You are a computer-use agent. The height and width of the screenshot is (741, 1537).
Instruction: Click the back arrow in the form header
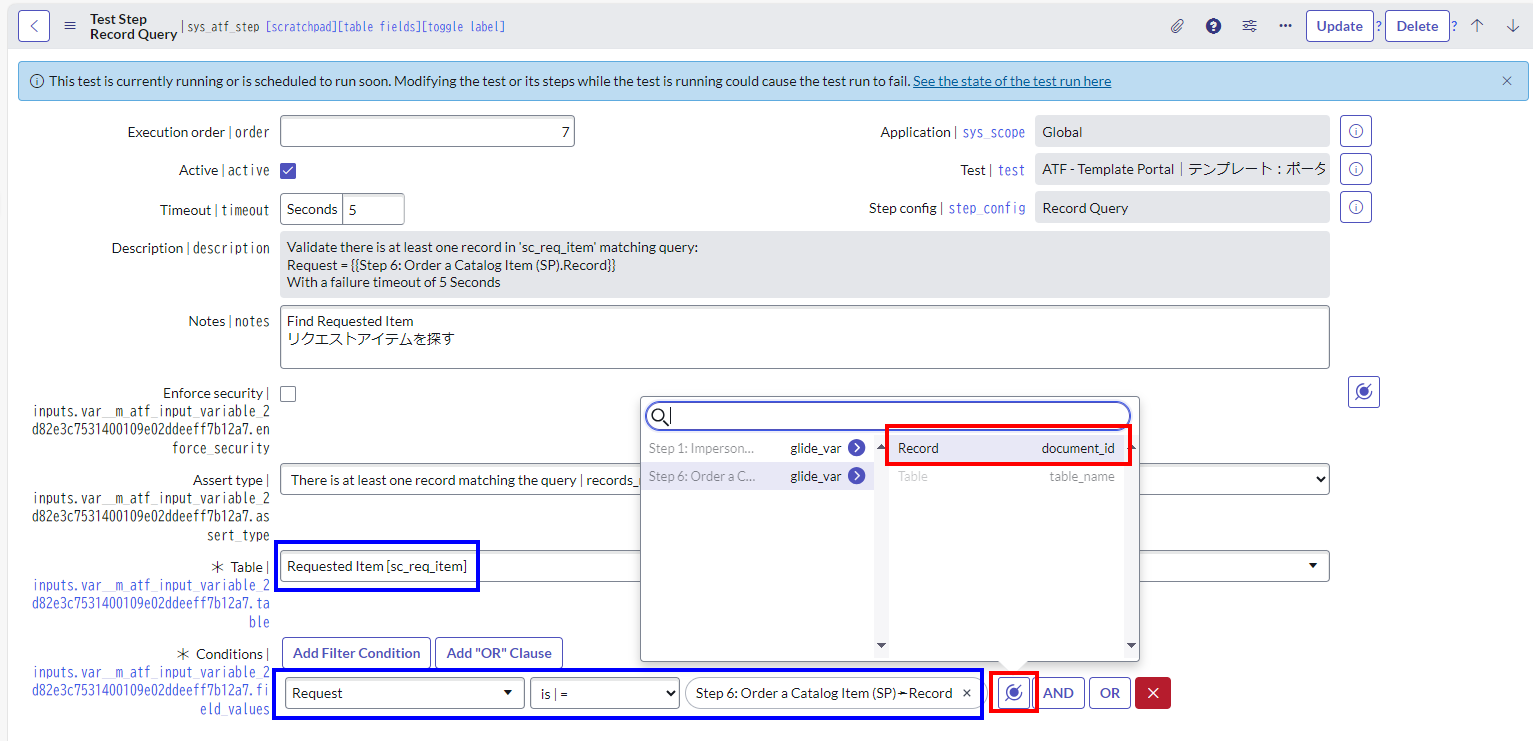pyautogui.click(x=34, y=25)
